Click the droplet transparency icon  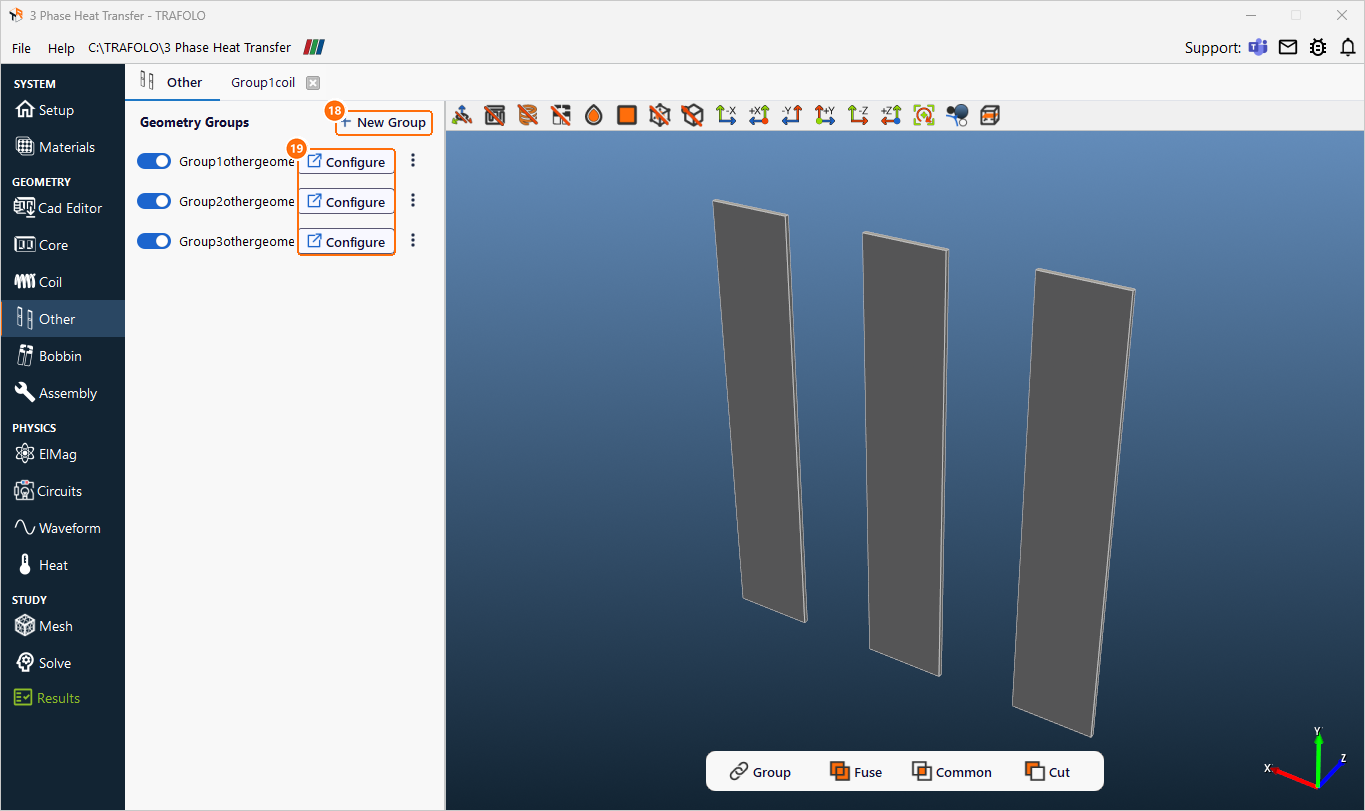click(x=594, y=115)
